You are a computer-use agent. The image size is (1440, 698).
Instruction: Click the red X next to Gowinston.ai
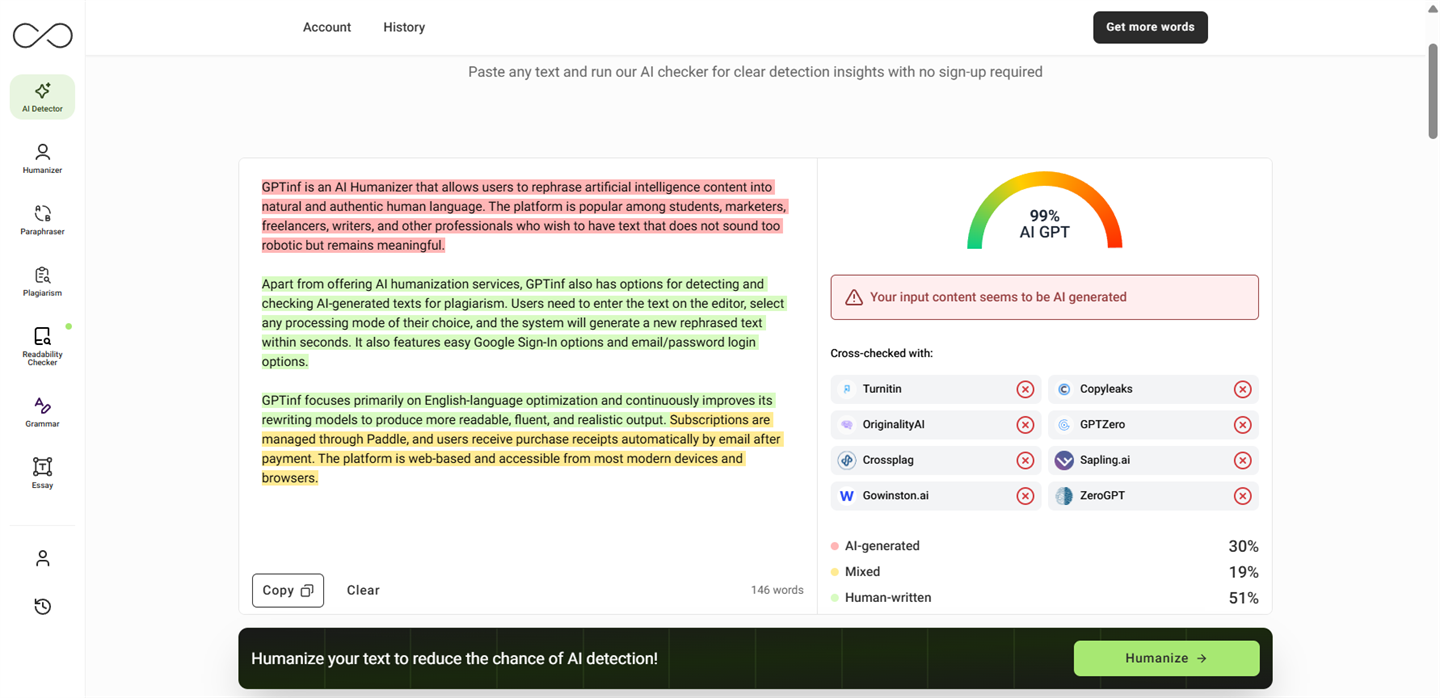[x=1025, y=496]
